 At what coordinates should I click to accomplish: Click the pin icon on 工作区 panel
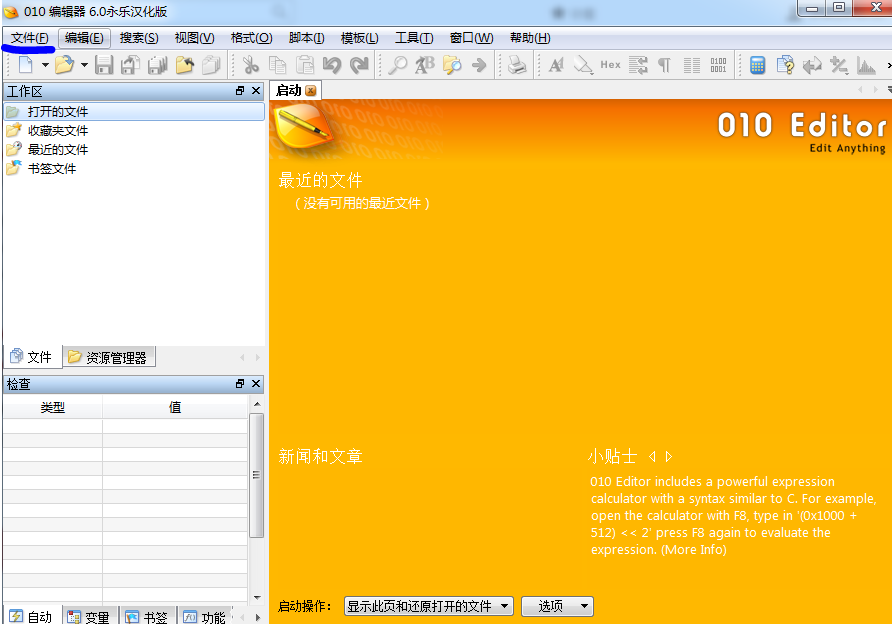point(239,90)
